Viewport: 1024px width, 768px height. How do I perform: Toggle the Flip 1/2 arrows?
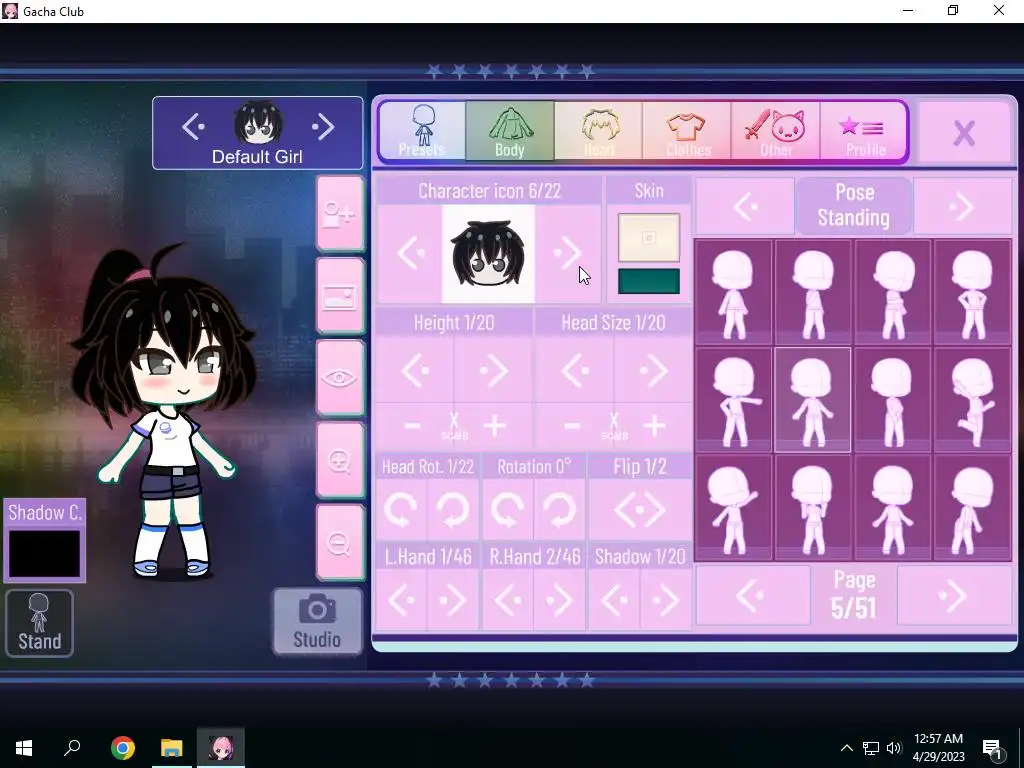640,509
